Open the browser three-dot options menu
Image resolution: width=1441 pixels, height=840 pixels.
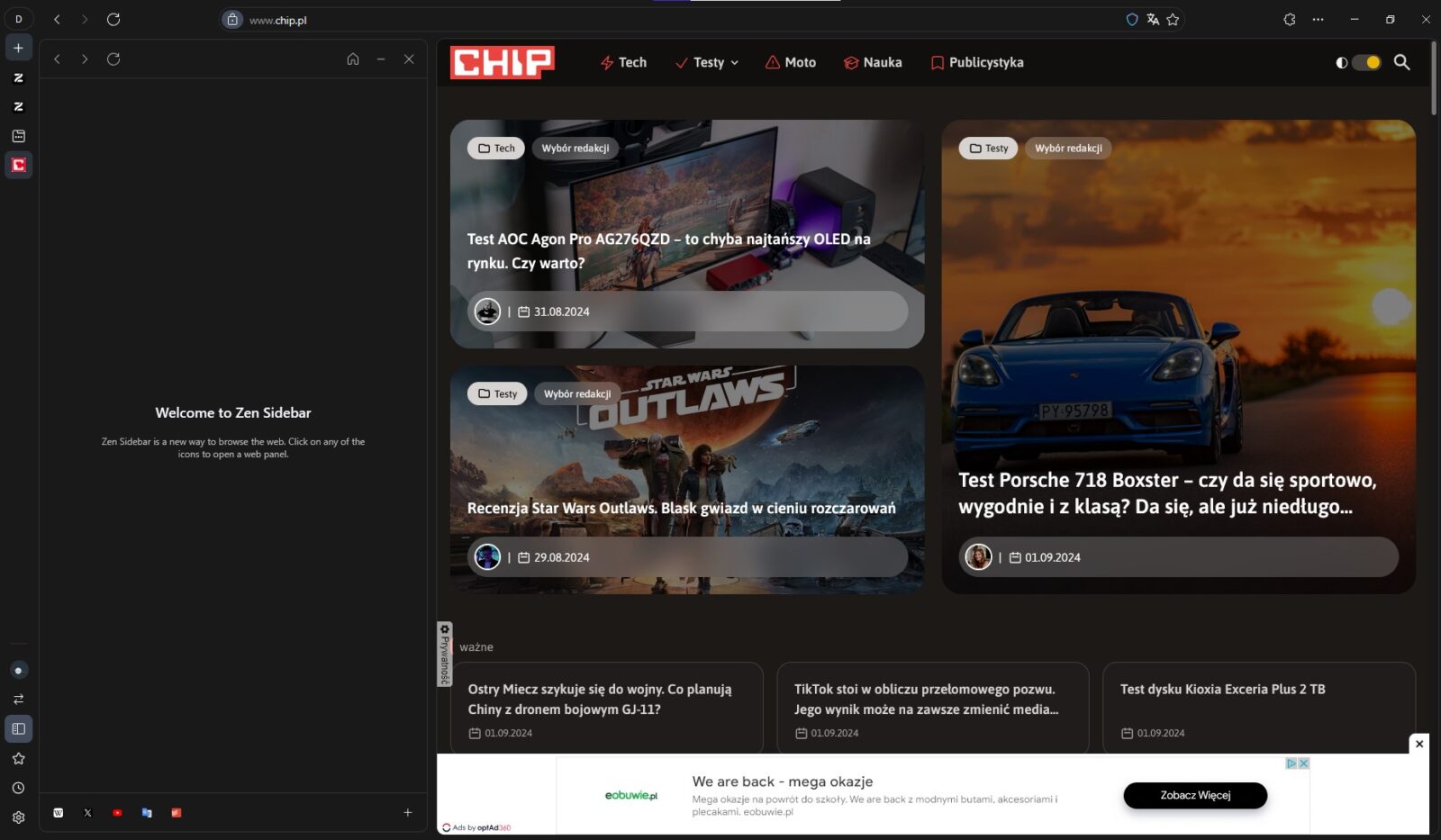[x=1319, y=19]
